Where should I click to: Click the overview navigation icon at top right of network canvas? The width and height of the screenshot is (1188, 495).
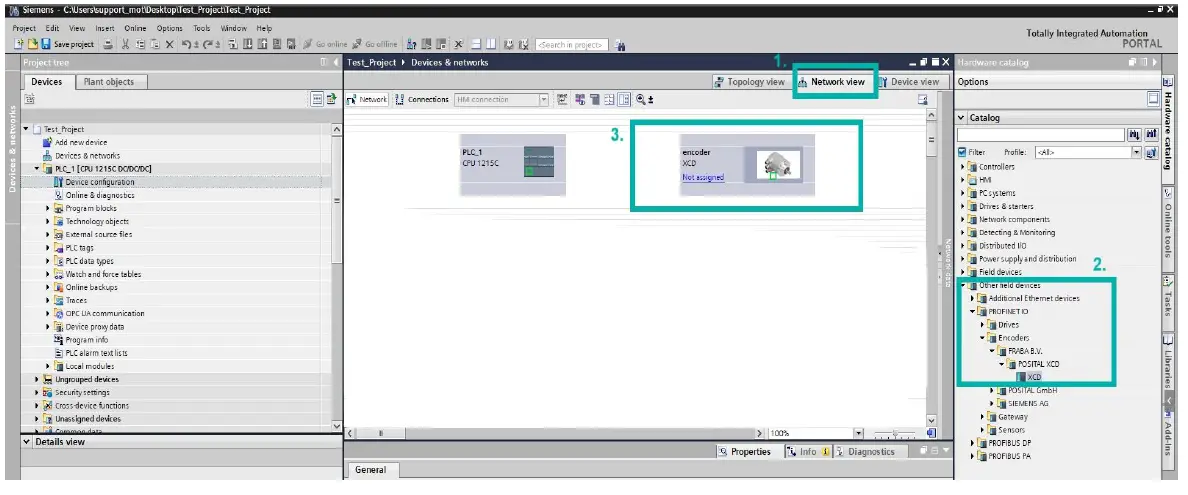[922, 99]
